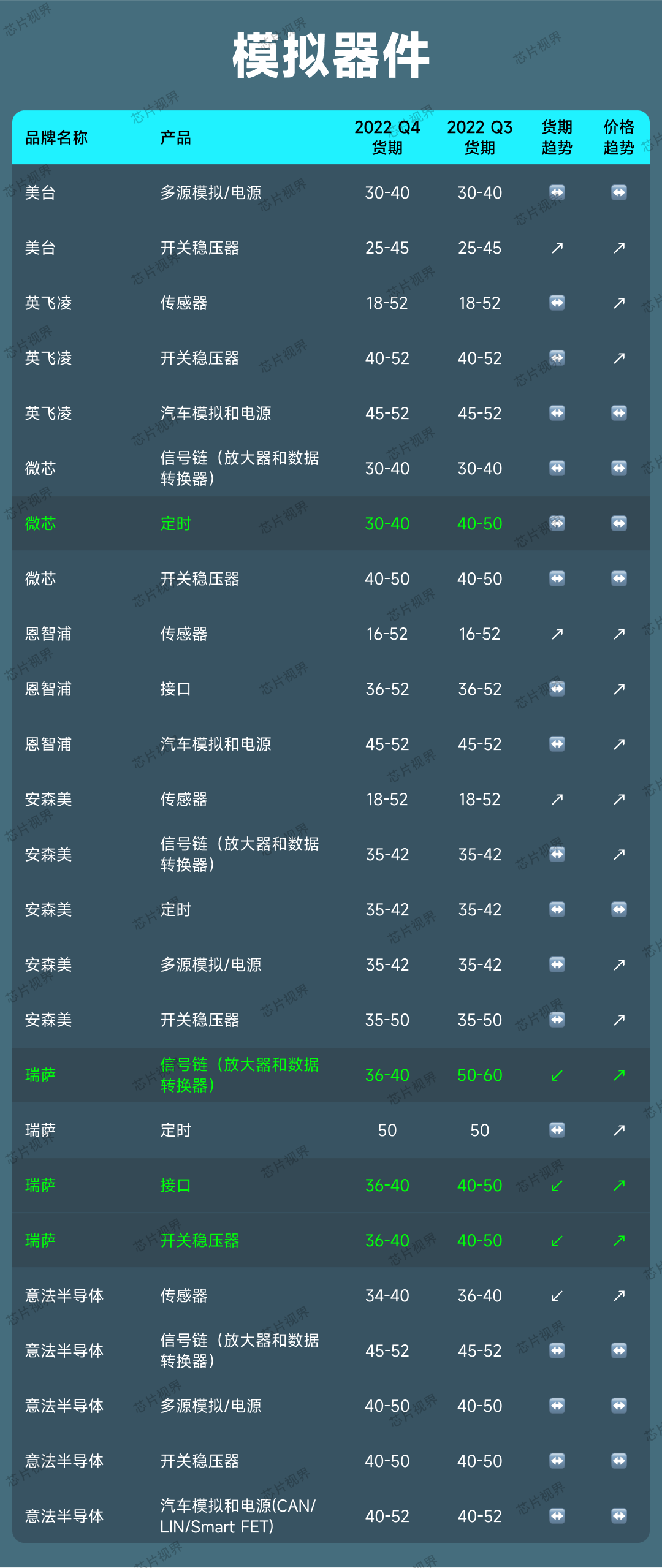Click the 产品 column header
The width and height of the screenshot is (662, 1568).
click(176, 137)
